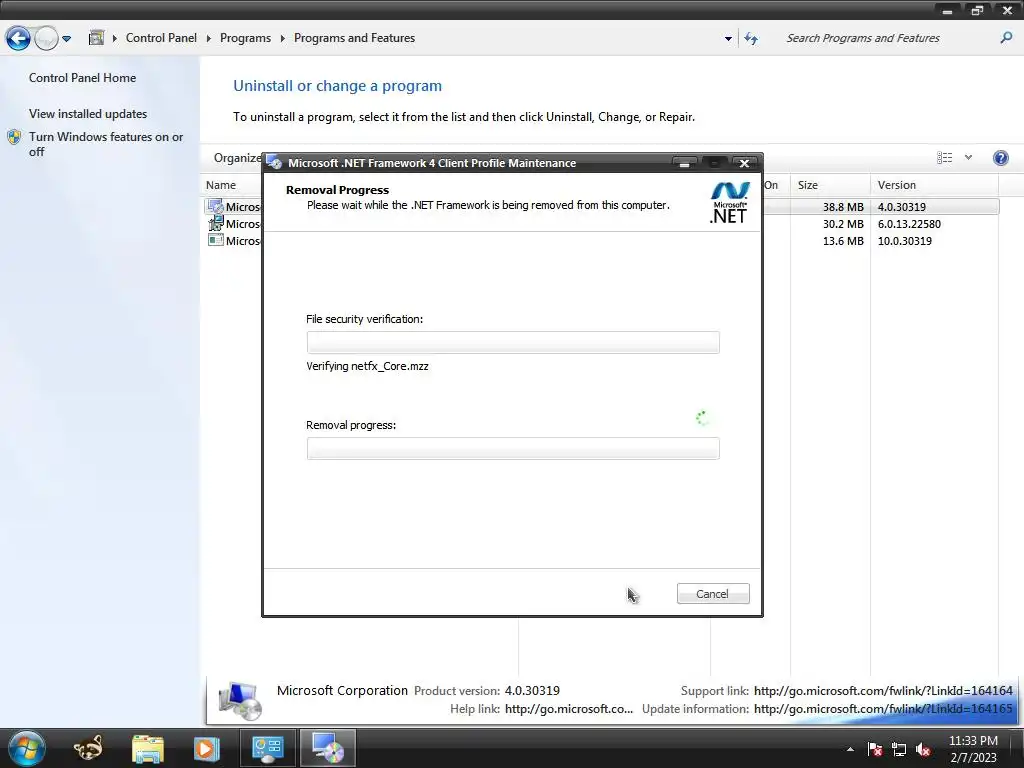Image resolution: width=1024 pixels, height=768 pixels.
Task: Click the third program's icon in list
Action: pyautogui.click(x=216, y=240)
